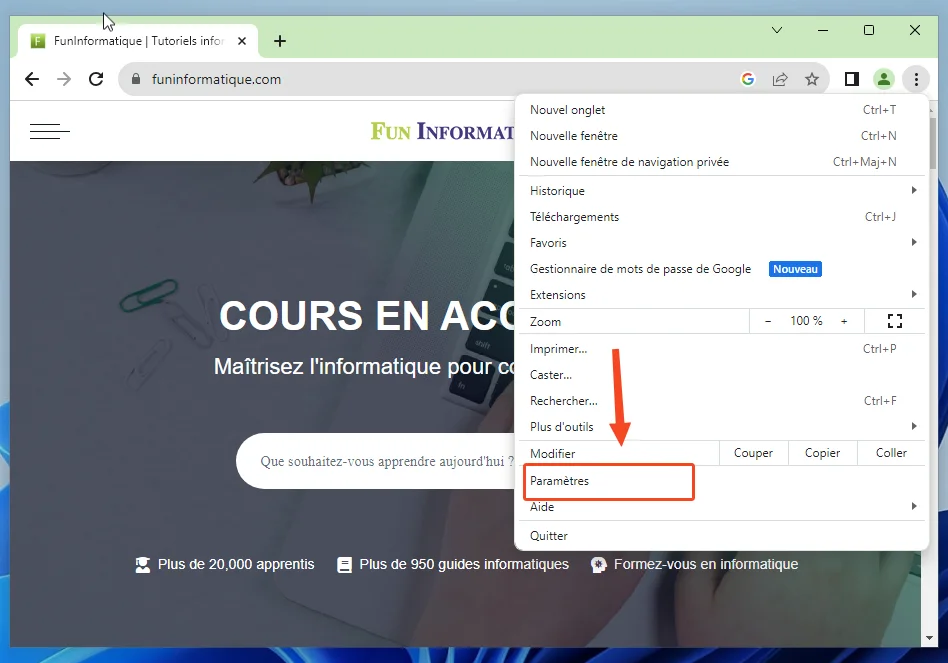Click 'Plus de 20,000 apprentis' text
Screen dimensions: 948x663
[x=236, y=564]
